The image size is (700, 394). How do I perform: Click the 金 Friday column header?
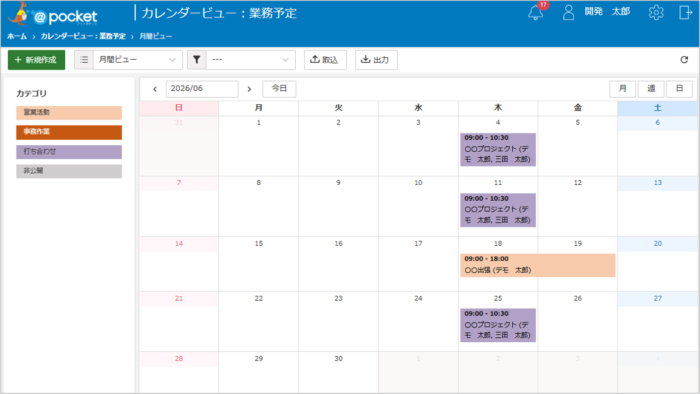coord(578,108)
